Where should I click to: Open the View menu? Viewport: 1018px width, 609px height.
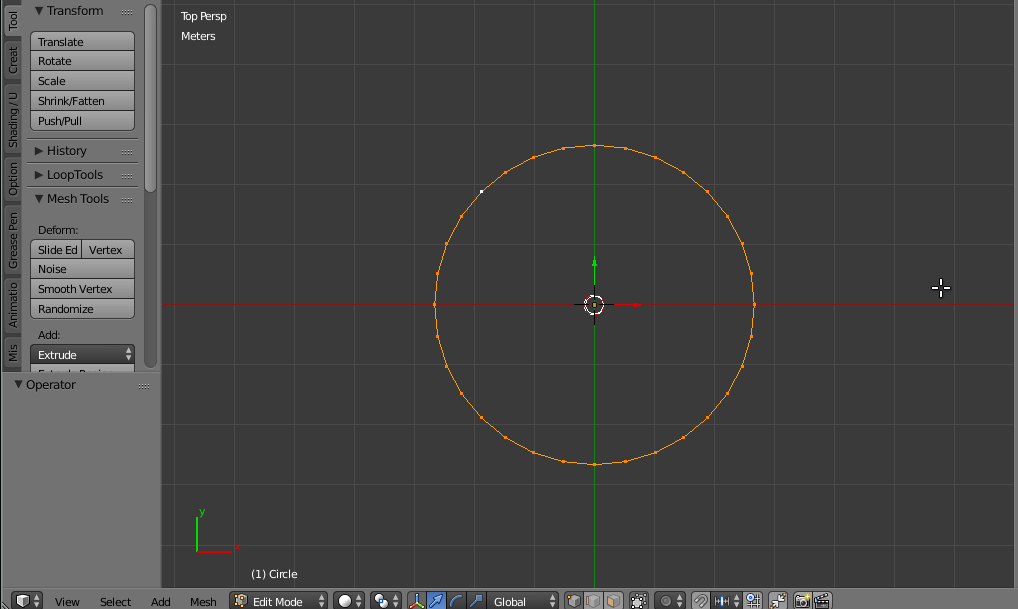(67, 601)
